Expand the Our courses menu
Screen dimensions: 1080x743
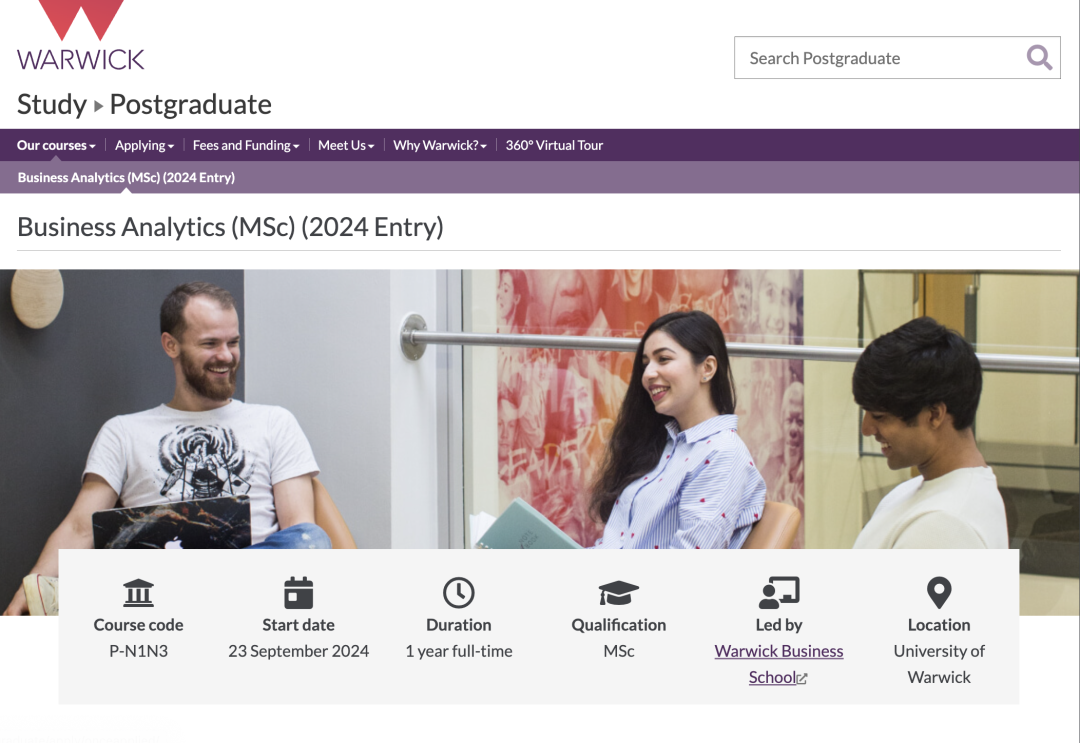[56, 145]
